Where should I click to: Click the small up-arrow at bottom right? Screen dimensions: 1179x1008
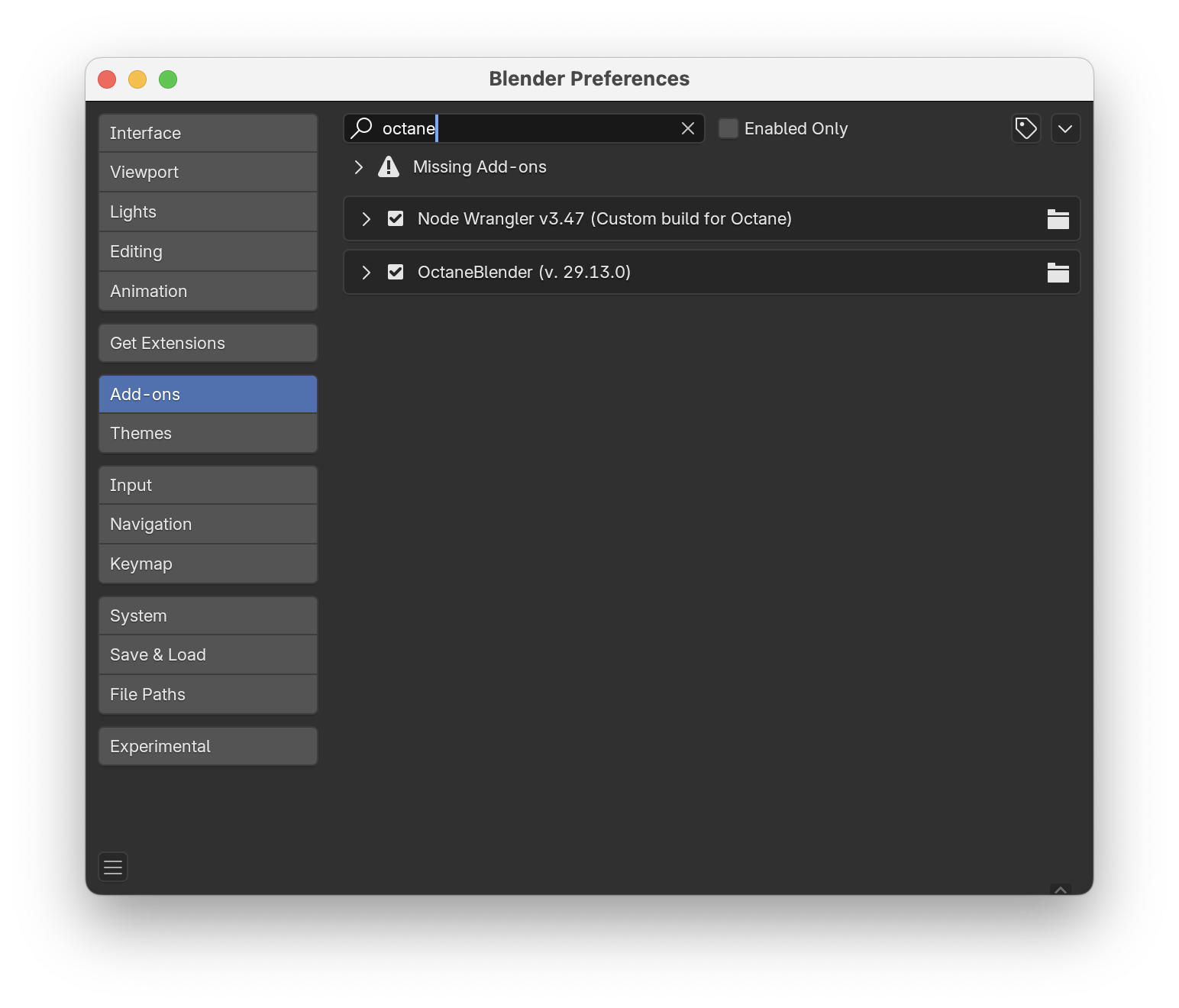coord(1060,890)
